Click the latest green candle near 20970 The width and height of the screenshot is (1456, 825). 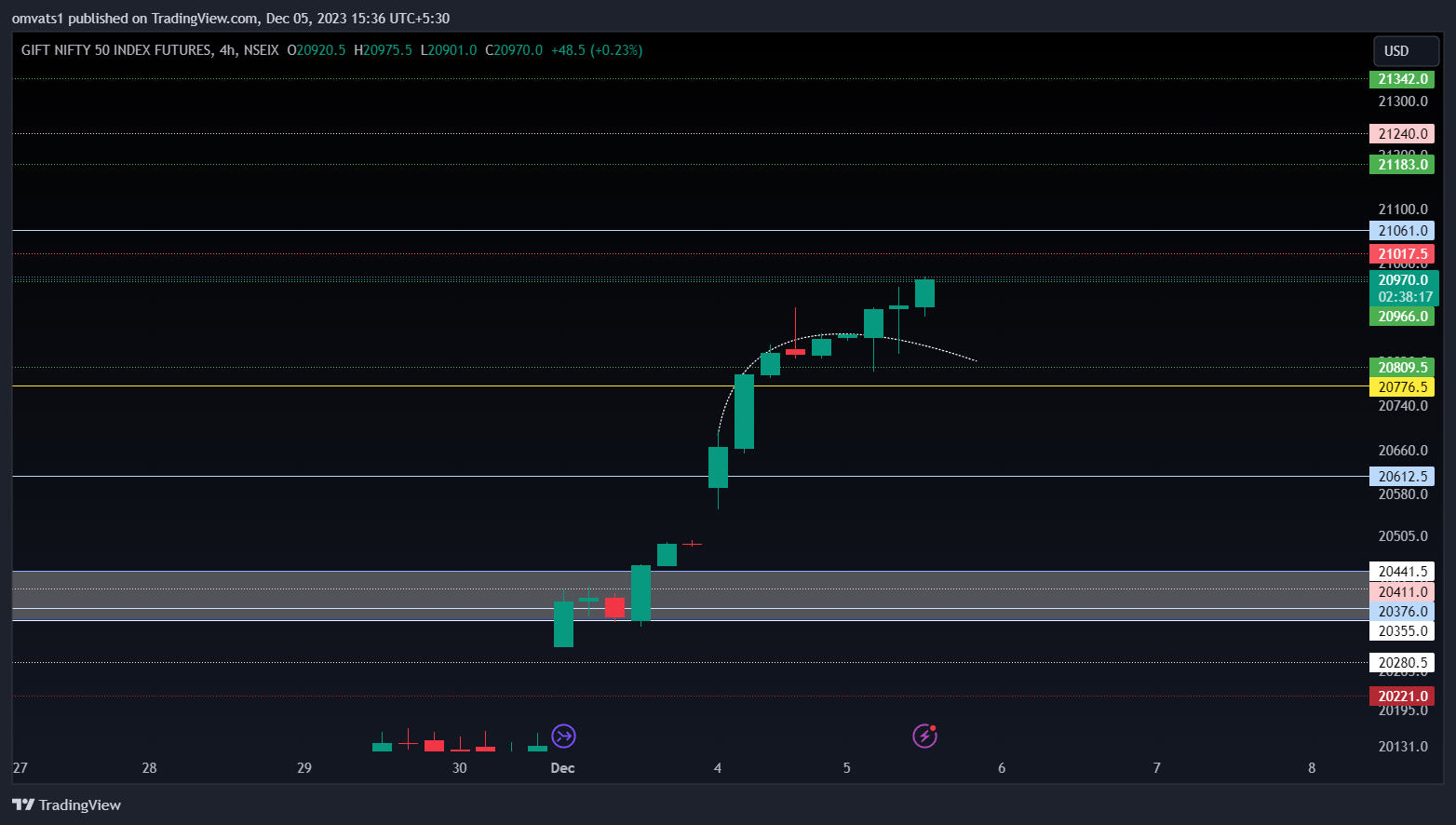point(924,293)
